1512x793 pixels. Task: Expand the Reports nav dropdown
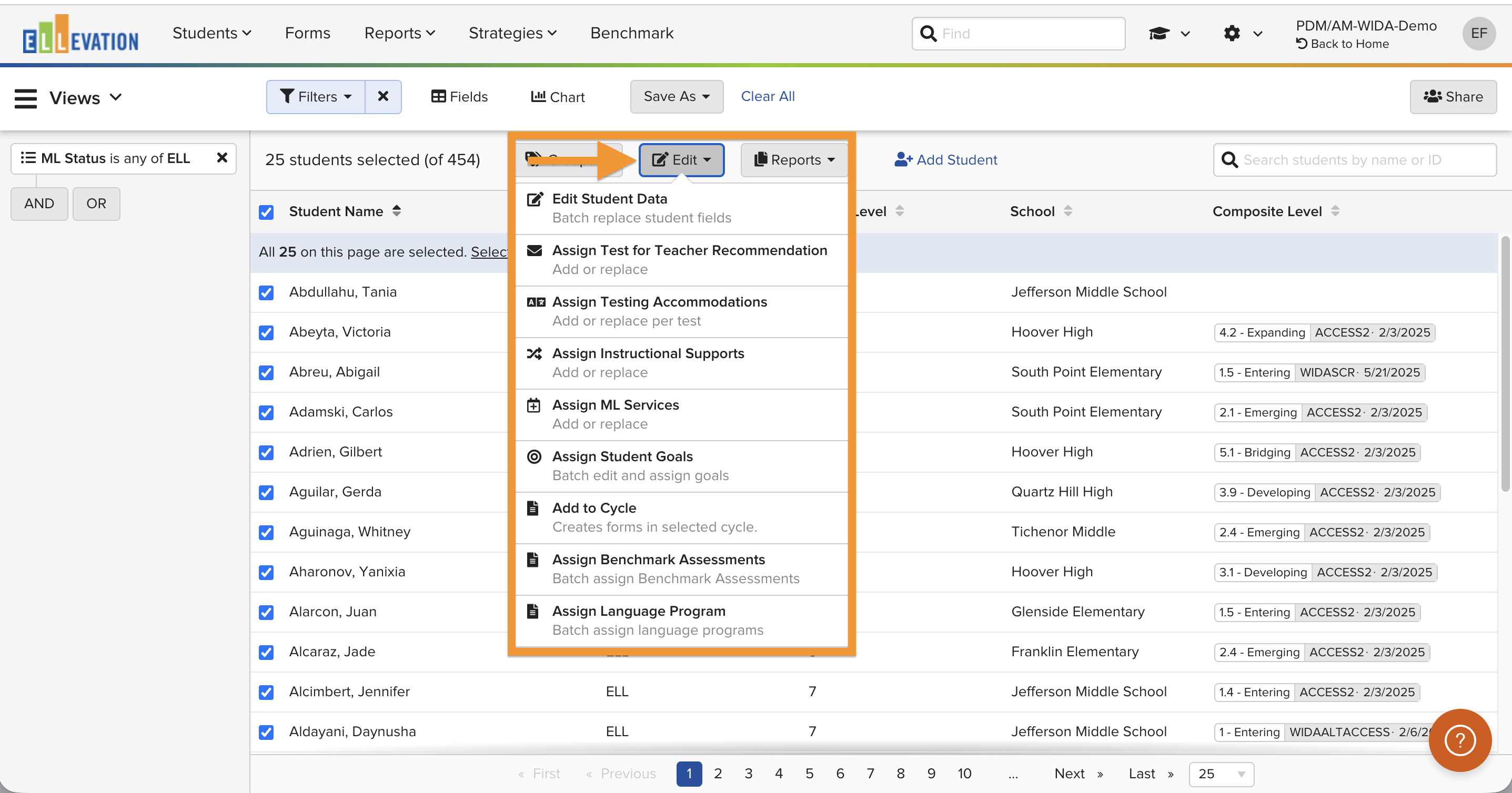[400, 34]
